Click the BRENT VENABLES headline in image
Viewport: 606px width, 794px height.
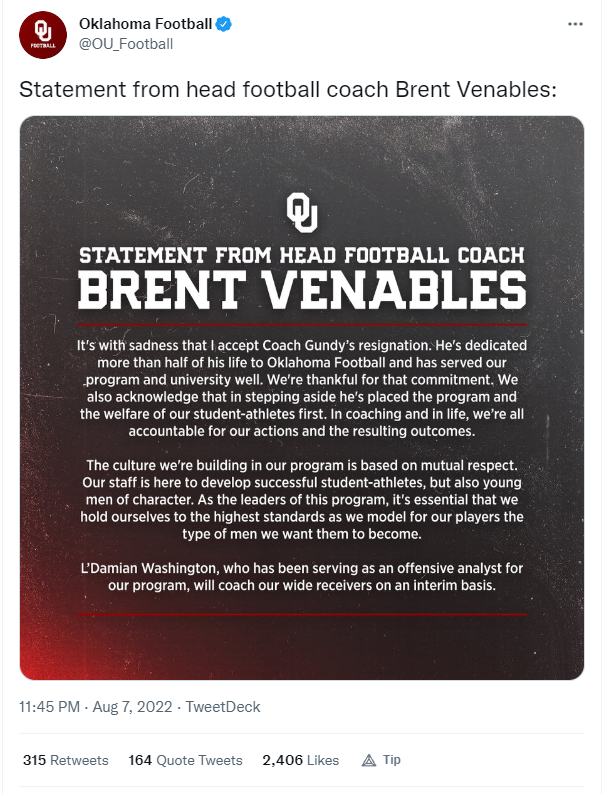[302, 290]
